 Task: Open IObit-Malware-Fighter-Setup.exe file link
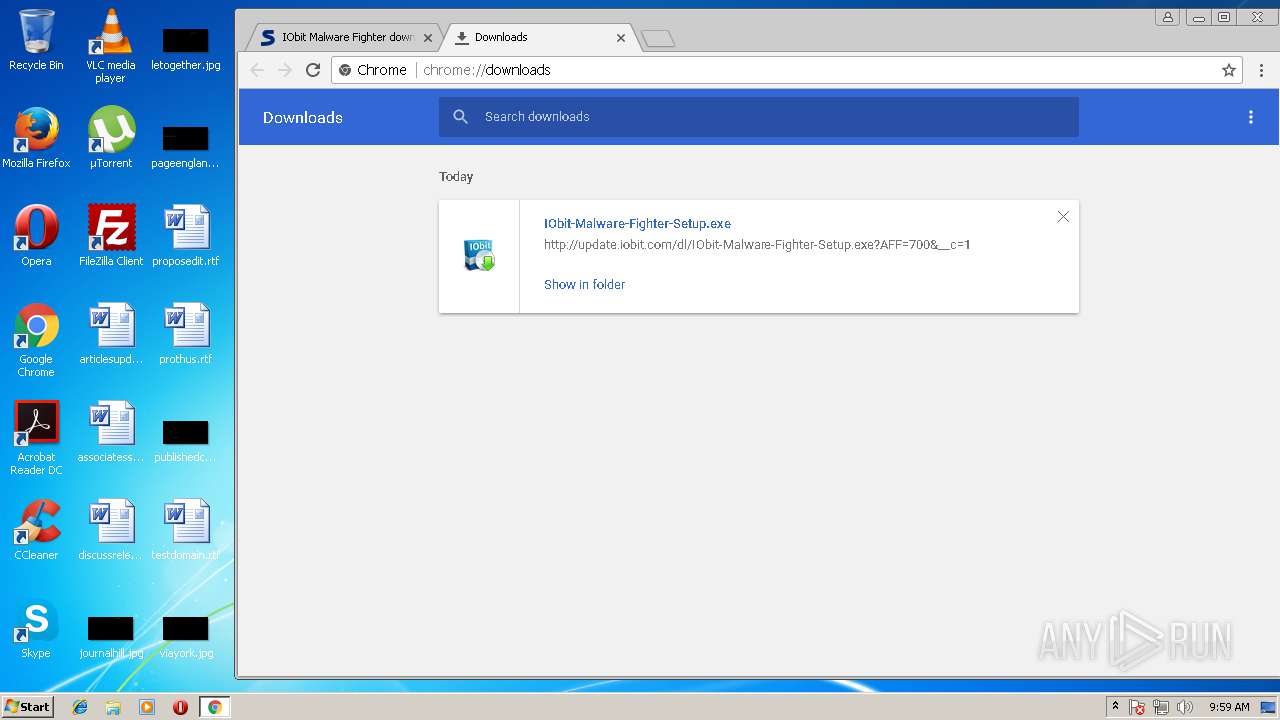pyautogui.click(x=637, y=224)
